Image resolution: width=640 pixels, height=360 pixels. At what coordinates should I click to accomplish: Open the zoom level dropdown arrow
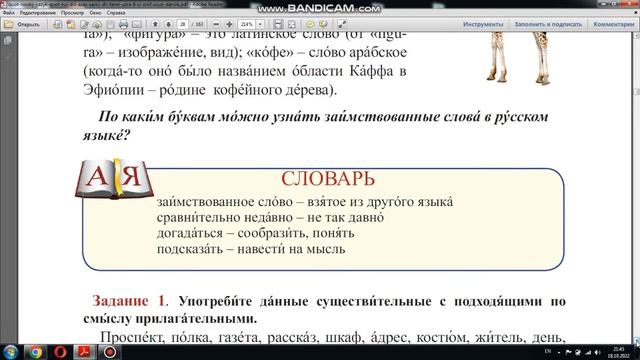tap(260, 24)
